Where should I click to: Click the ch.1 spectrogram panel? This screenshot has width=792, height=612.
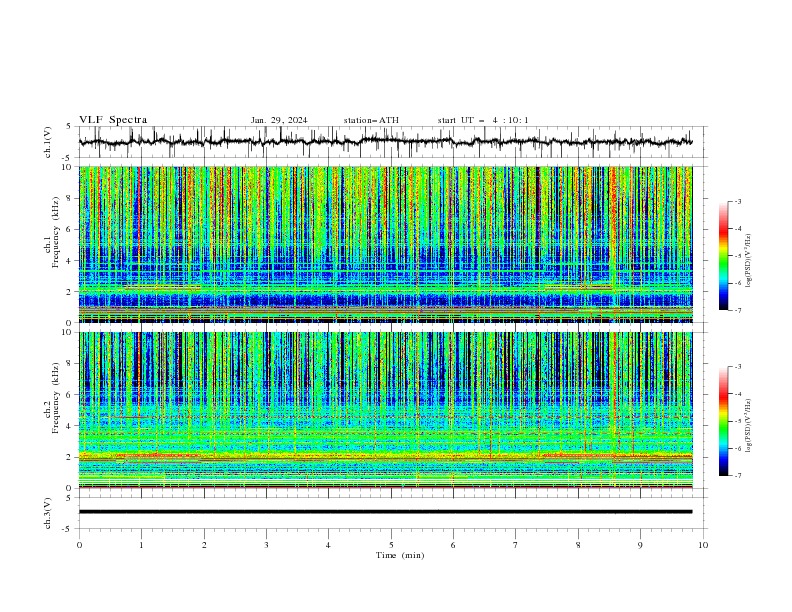coord(385,244)
